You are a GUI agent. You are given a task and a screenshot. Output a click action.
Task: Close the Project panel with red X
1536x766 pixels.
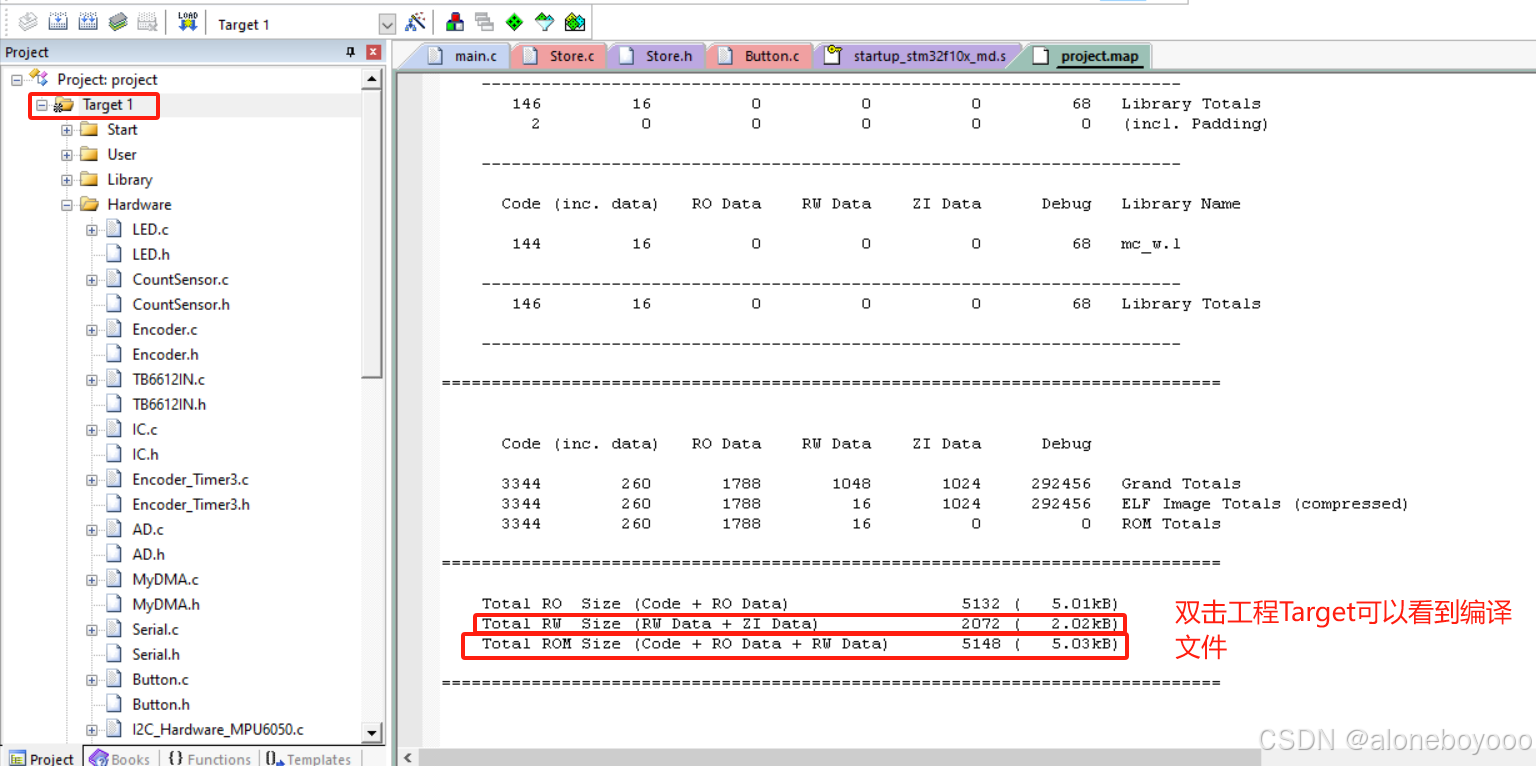click(x=373, y=52)
